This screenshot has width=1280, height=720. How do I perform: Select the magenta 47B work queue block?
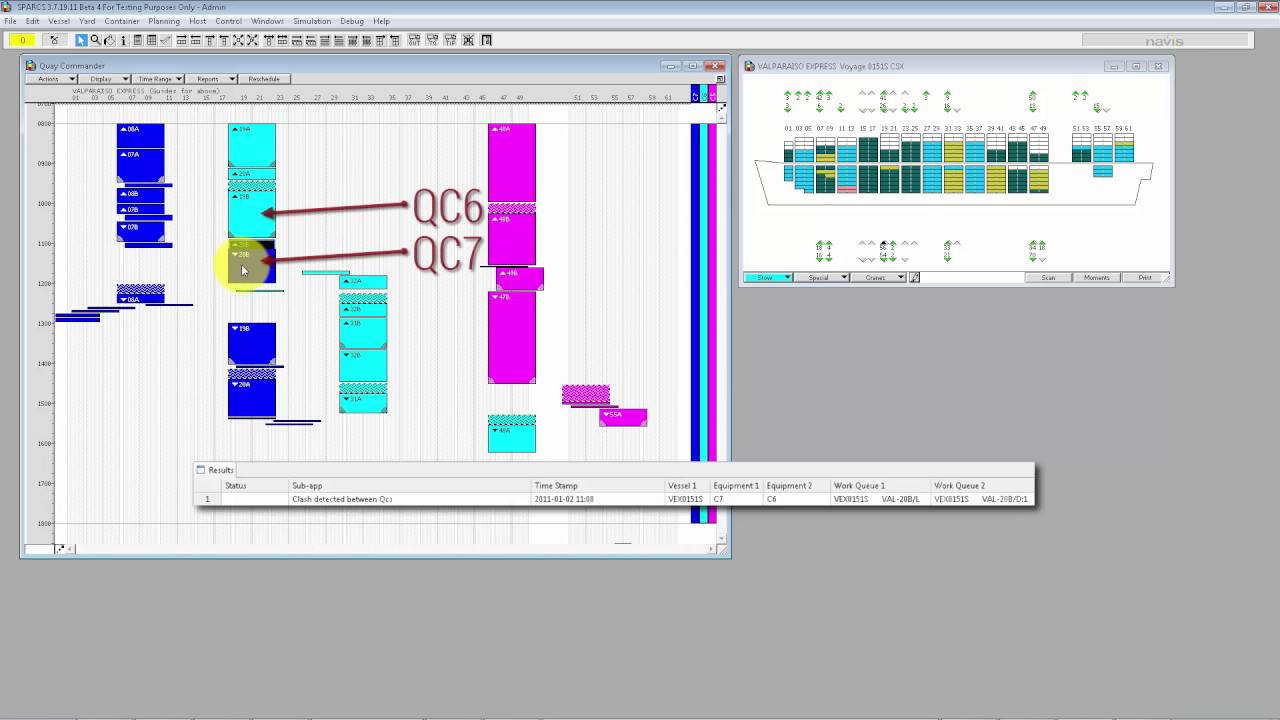(x=511, y=337)
